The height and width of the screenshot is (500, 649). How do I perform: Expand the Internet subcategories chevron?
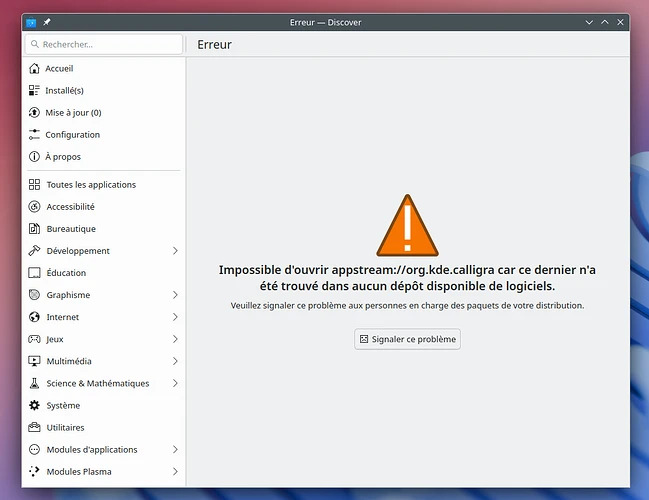175,317
